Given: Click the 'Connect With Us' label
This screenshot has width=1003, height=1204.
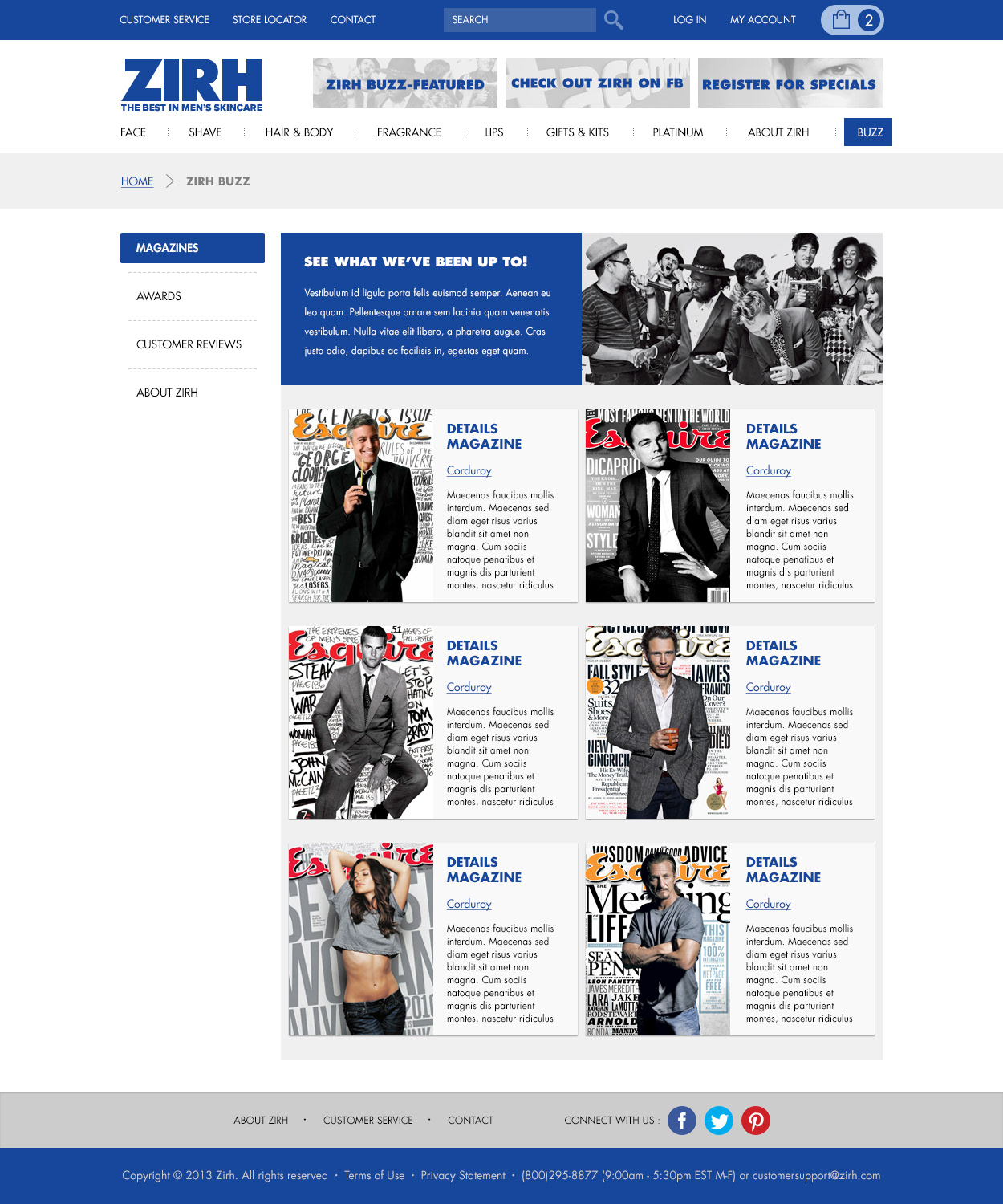Looking at the screenshot, I should [611, 1121].
